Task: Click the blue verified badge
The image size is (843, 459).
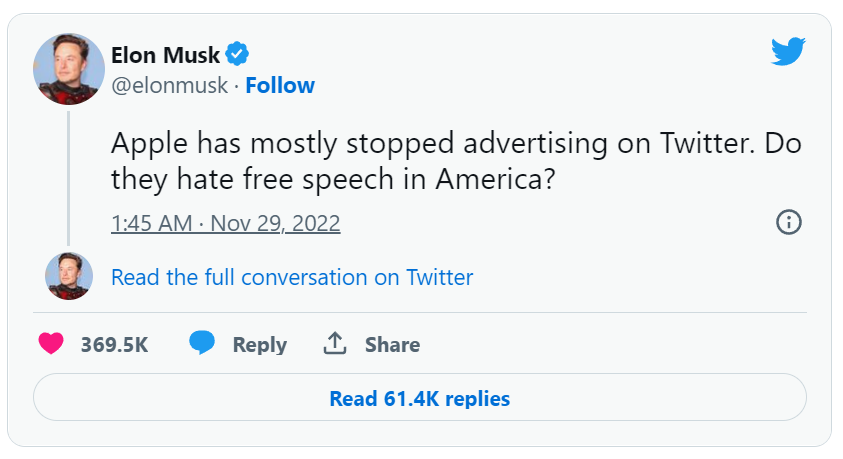Action: click(x=238, y=53)
